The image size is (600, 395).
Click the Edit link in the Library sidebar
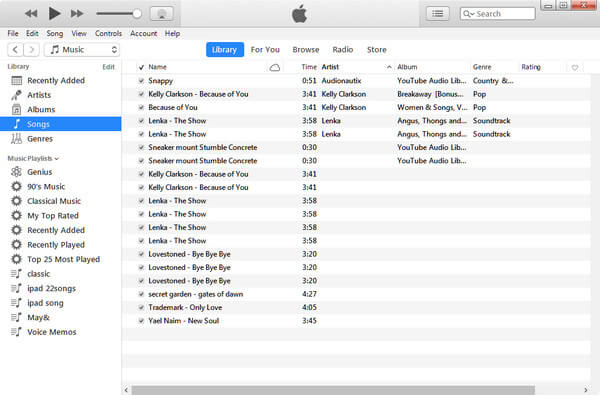coord(108,67)
